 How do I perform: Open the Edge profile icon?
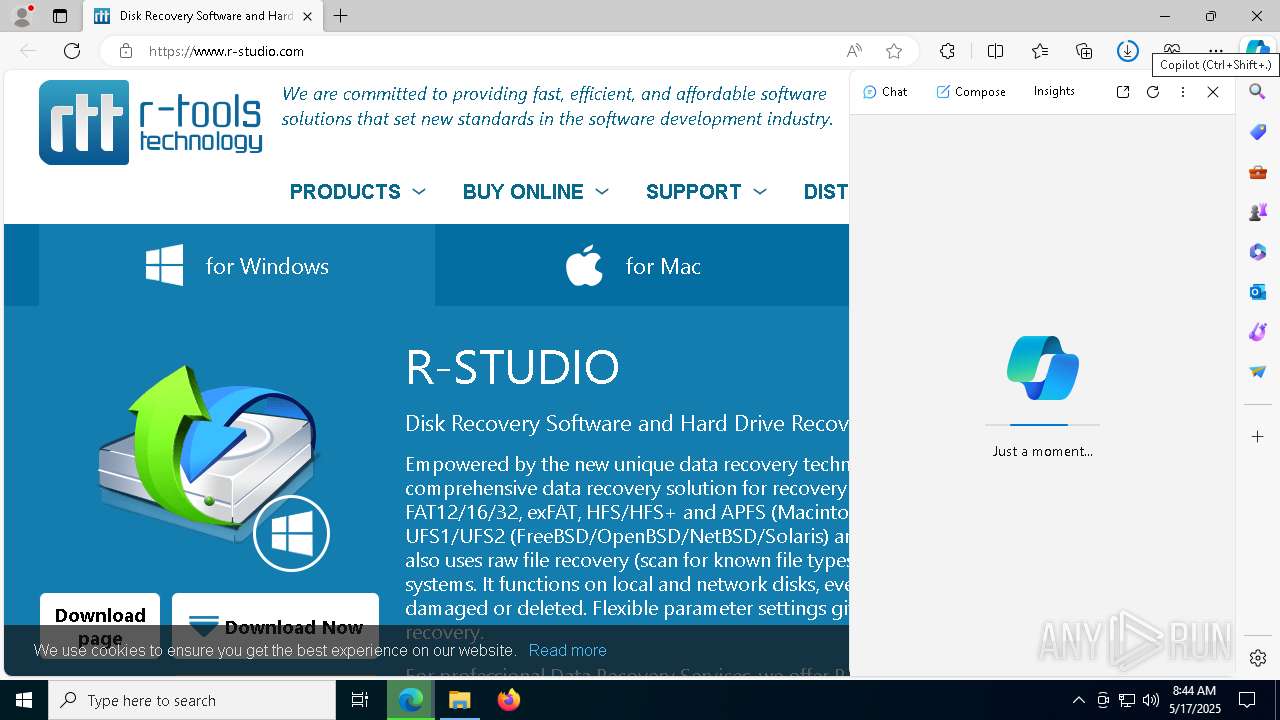coord(22,16)
